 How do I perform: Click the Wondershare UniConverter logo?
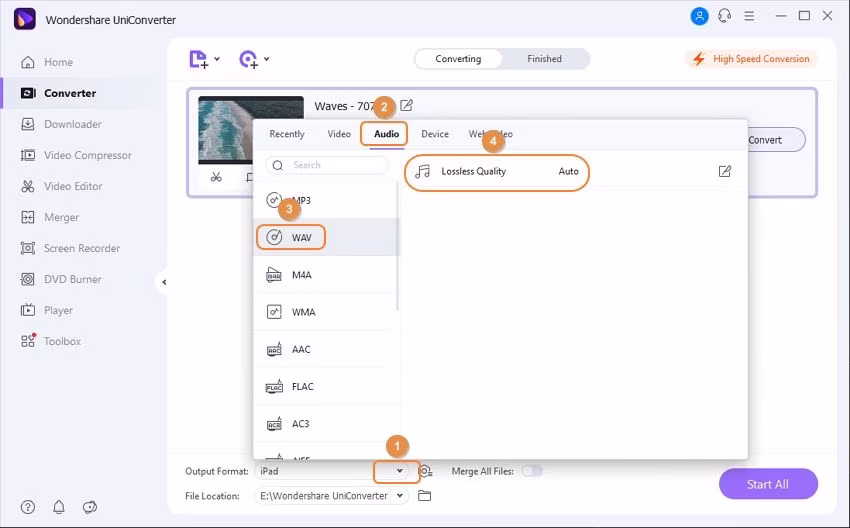[x=25, y=20]
